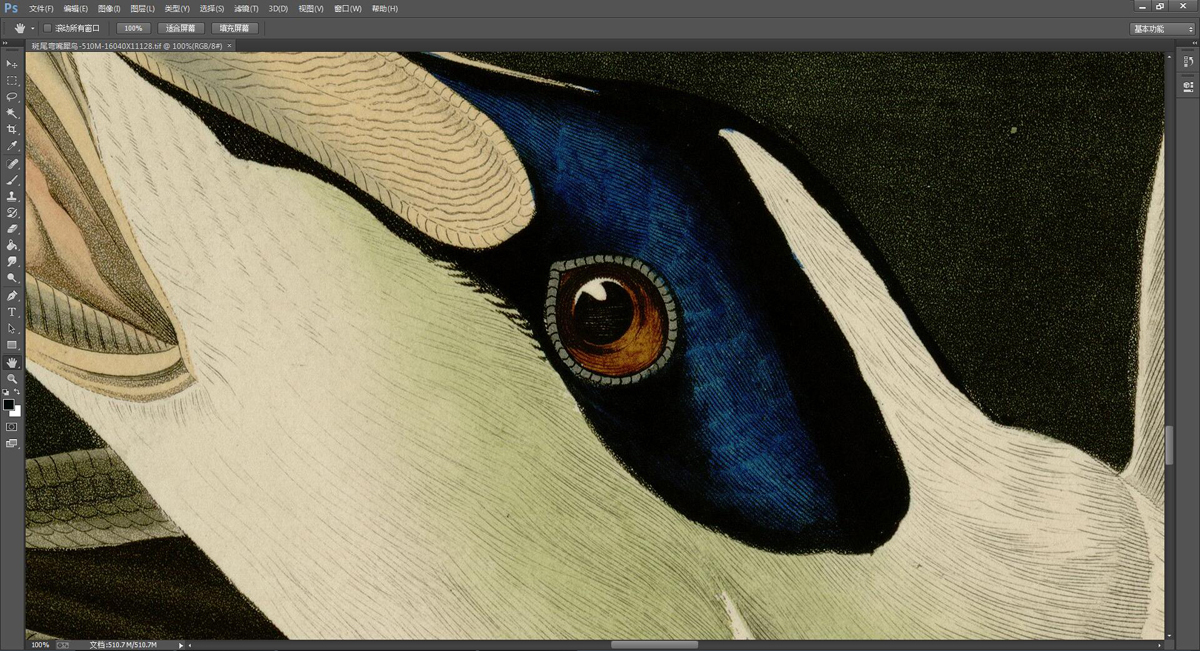Set background color swatch
Image resolution: width=1200 pixels, height=651 pixels.
pos(16,411)
